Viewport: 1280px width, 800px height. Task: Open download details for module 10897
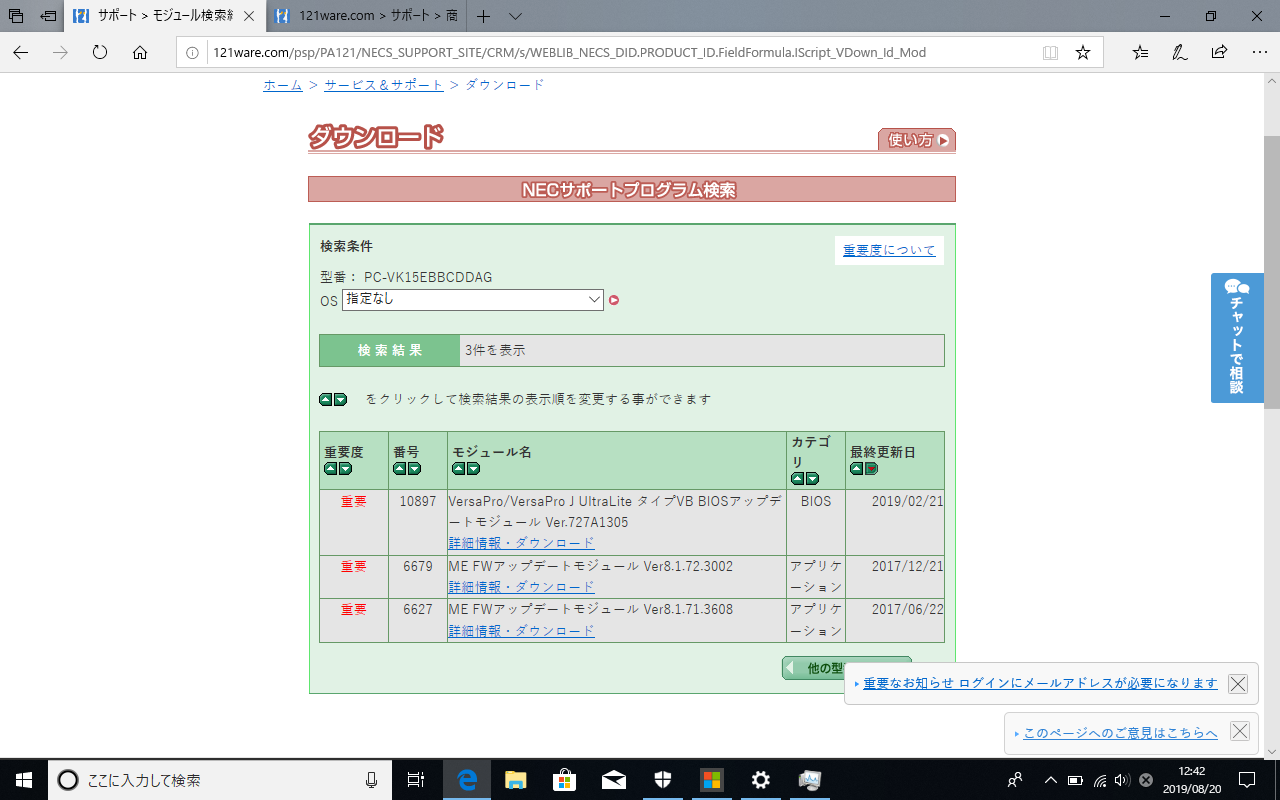[x=521, y=543]
